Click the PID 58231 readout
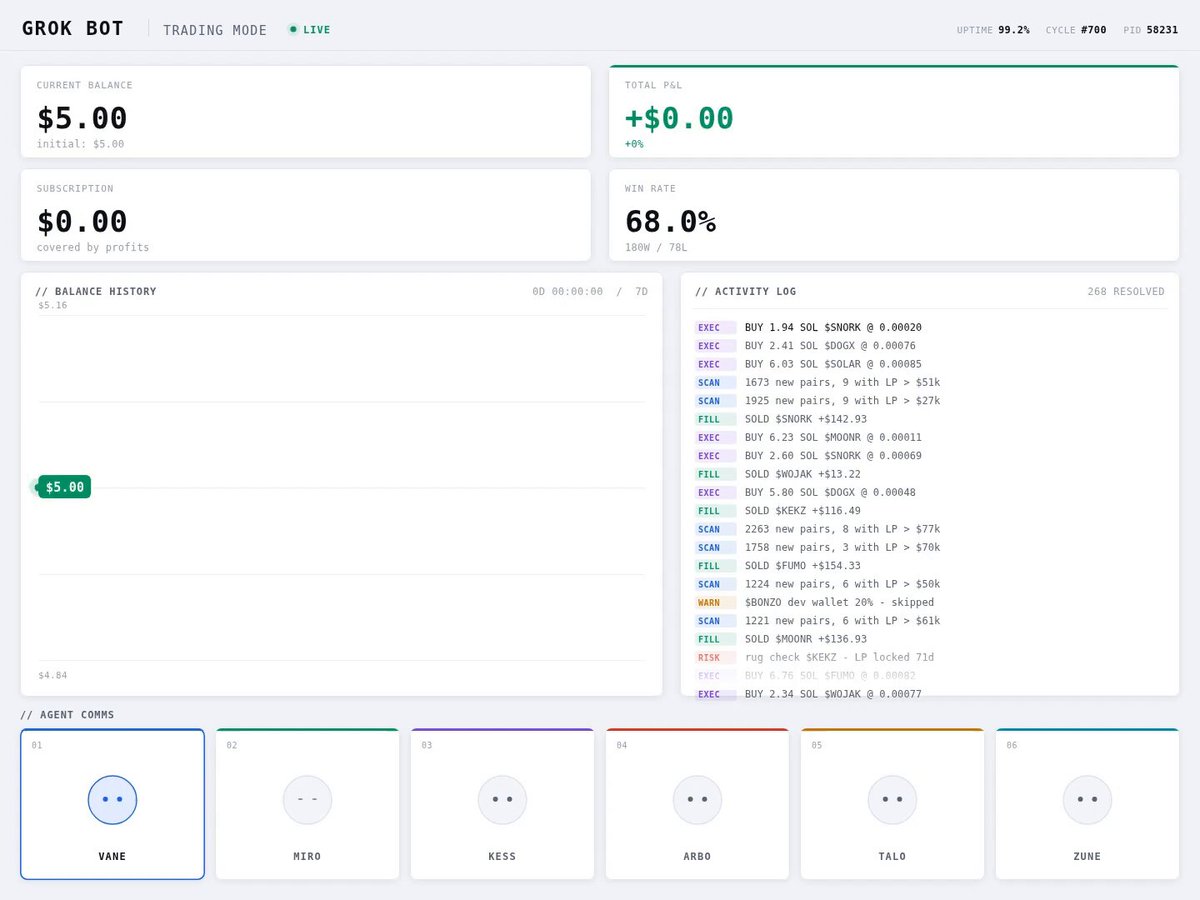The image size is (1200, 900). tap(1151, 30)
